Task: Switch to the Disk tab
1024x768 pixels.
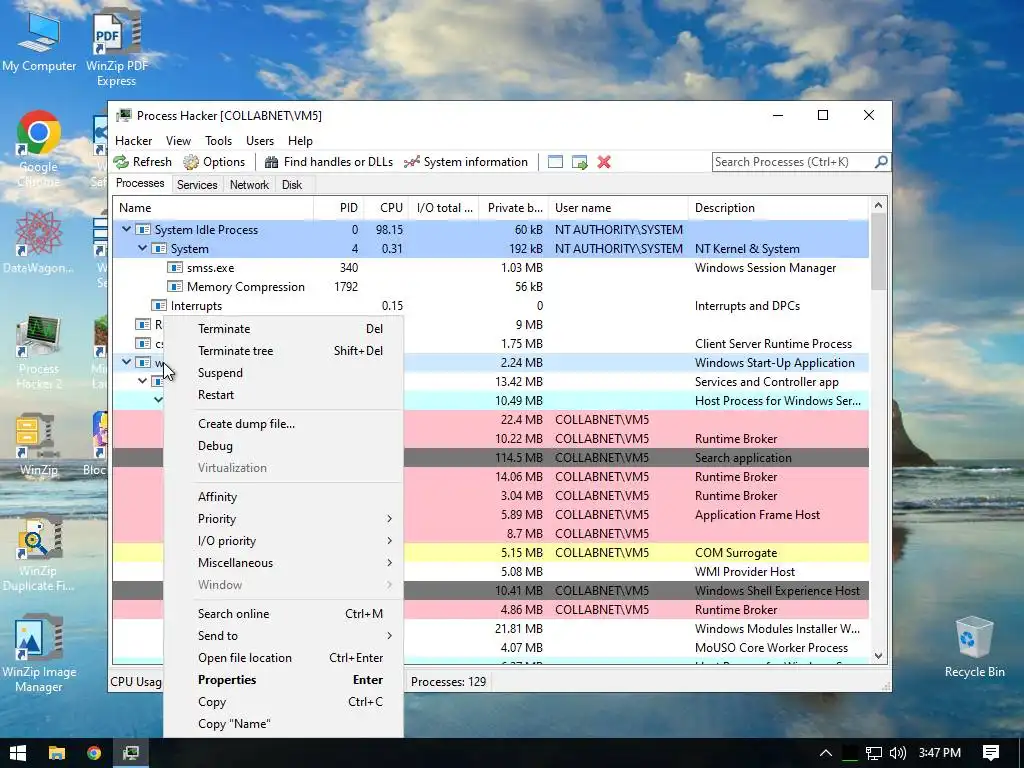Action: (x=291, y=185)
